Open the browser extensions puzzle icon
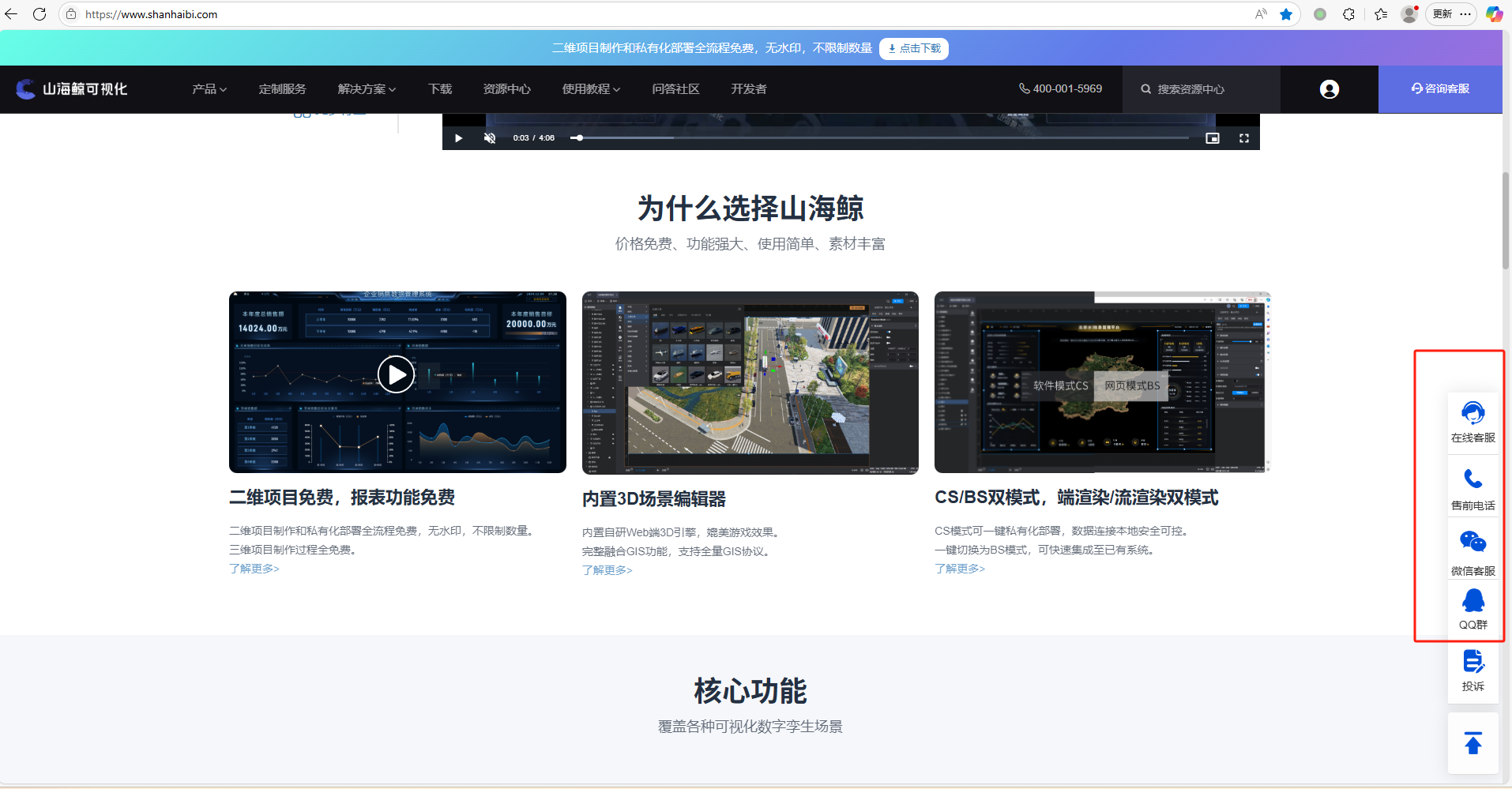The height and width of the screenshot is (789, 1512). coord(1349,14)
